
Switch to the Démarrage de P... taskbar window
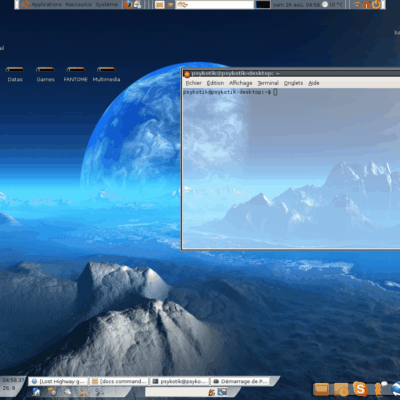point(241,381)
